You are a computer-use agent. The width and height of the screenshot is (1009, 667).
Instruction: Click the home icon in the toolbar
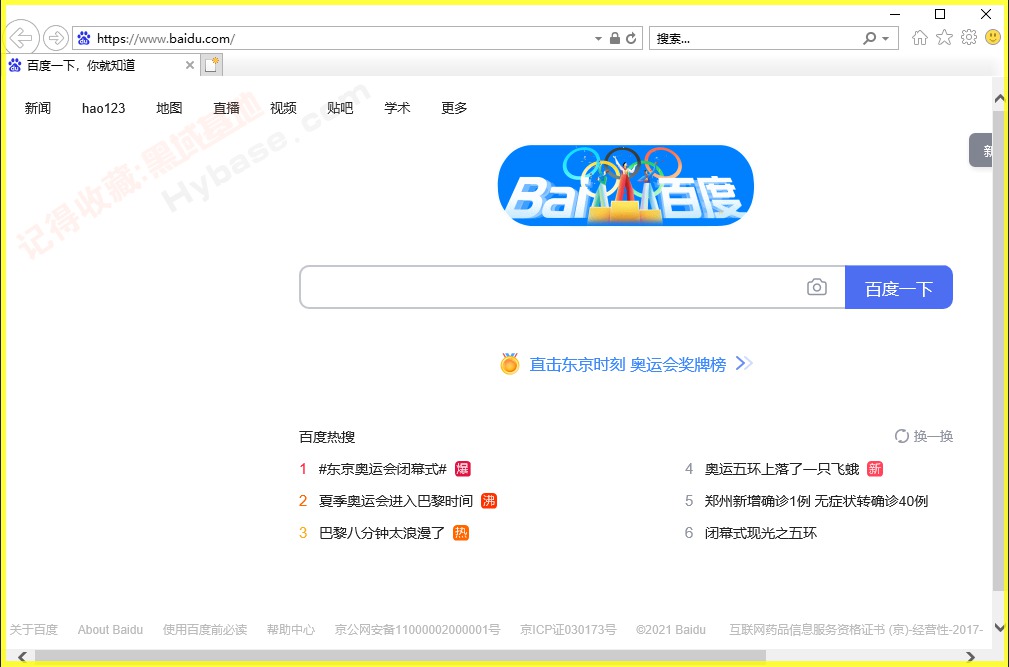tap(919, 37)
